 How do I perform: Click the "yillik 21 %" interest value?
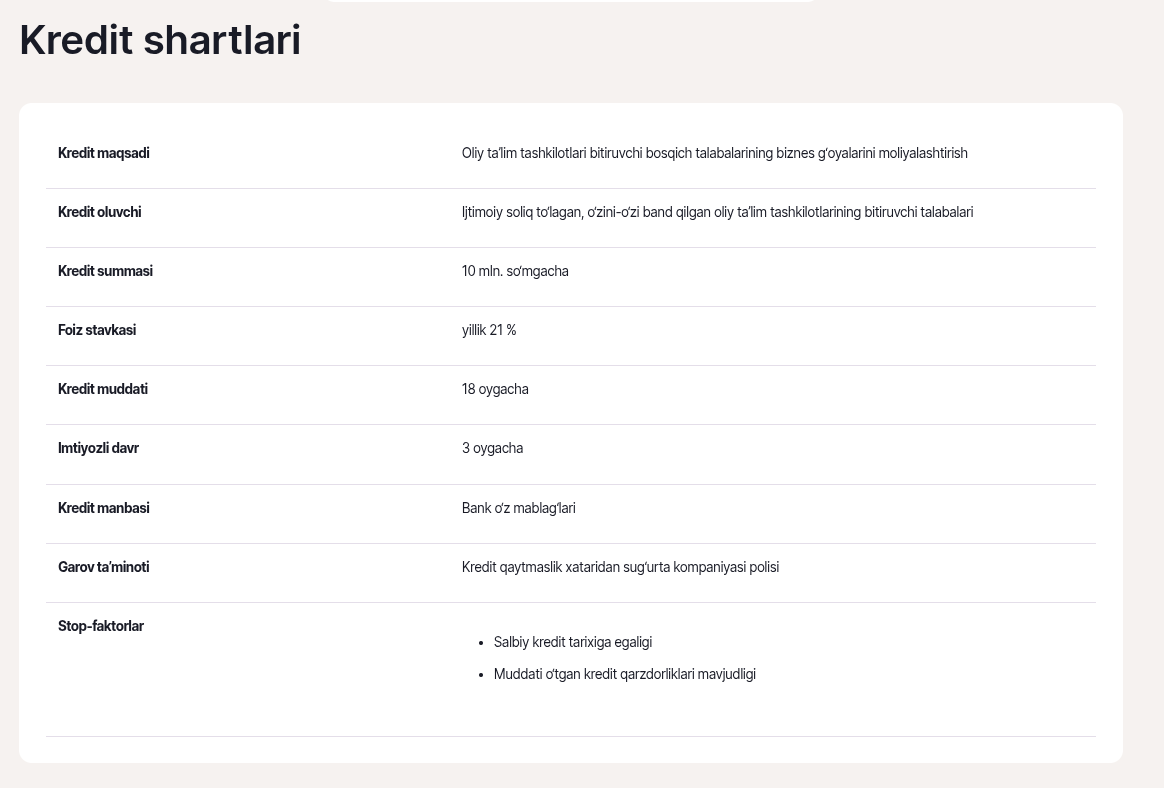click(489, 330)
